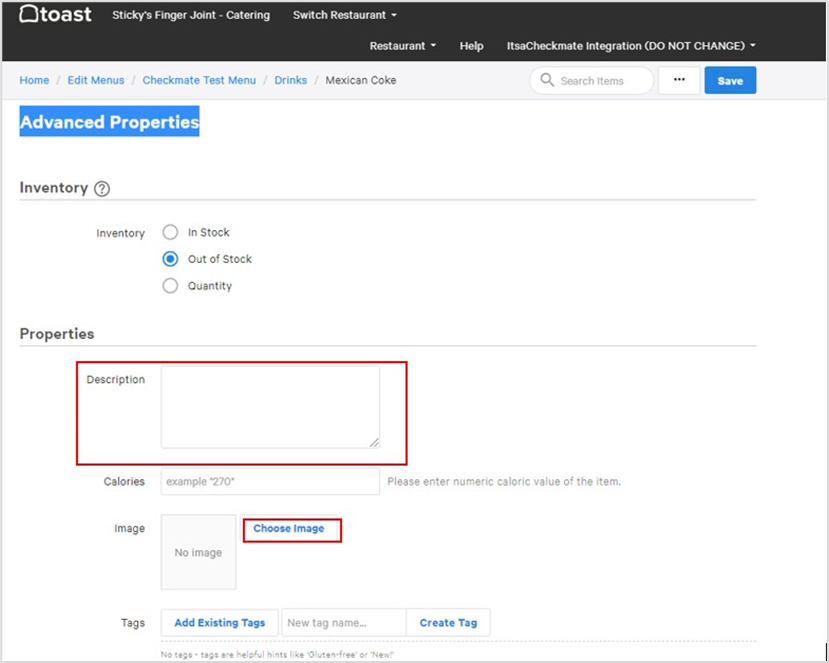Image resolution: width=829 pixels, height=663 pixels.
Task: Choose the Quantity inventory radio button
Action: pos(170,286)
